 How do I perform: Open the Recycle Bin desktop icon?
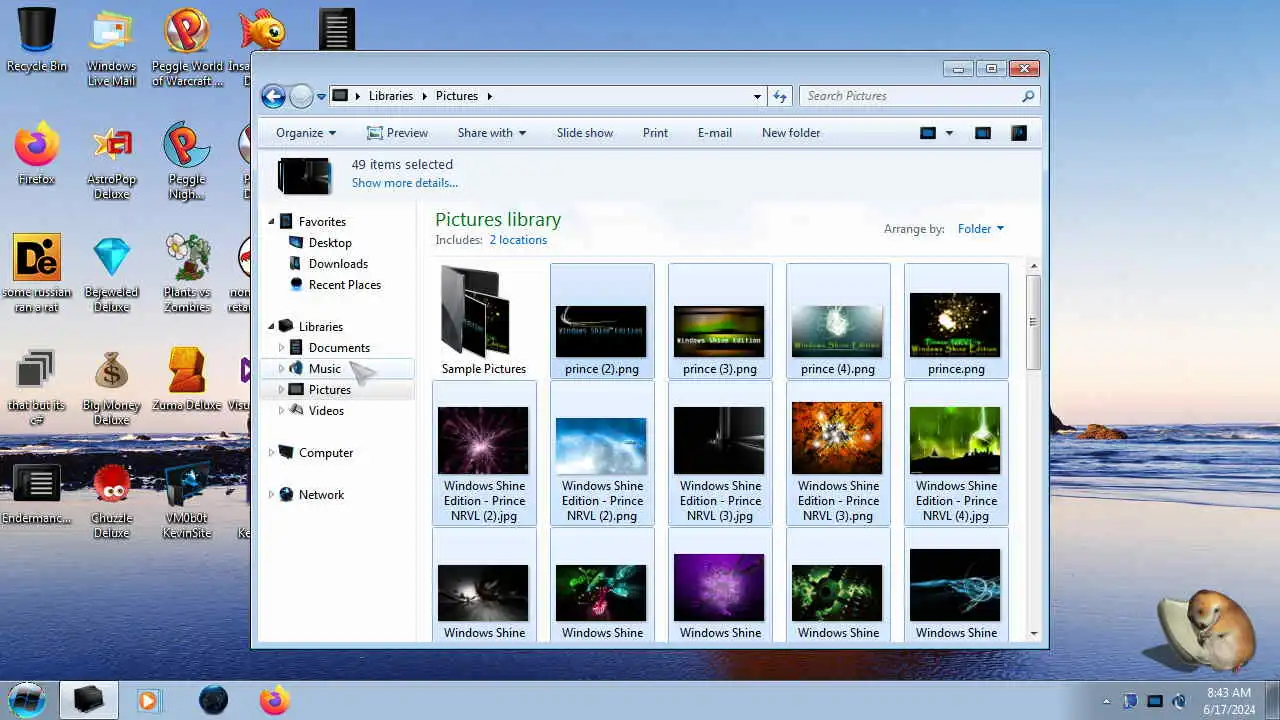click(x=37, y=40)
